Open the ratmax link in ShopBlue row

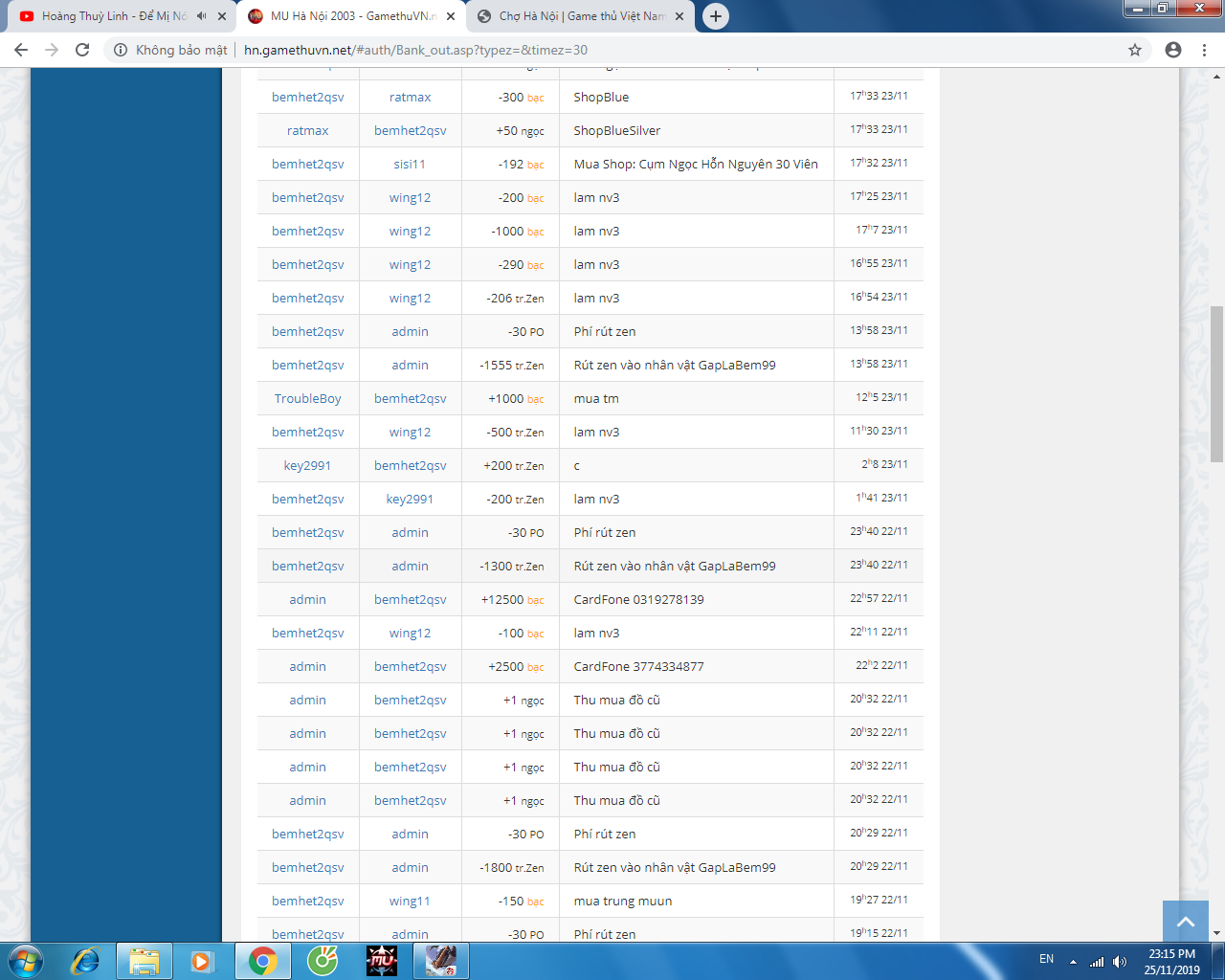tap(410, 98)
